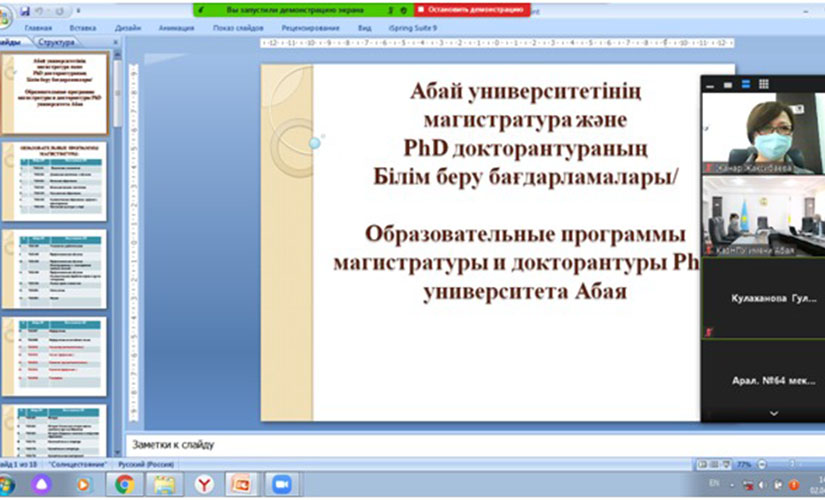Select slide 2 thumbnail with magistratura table

click(55, 181)
